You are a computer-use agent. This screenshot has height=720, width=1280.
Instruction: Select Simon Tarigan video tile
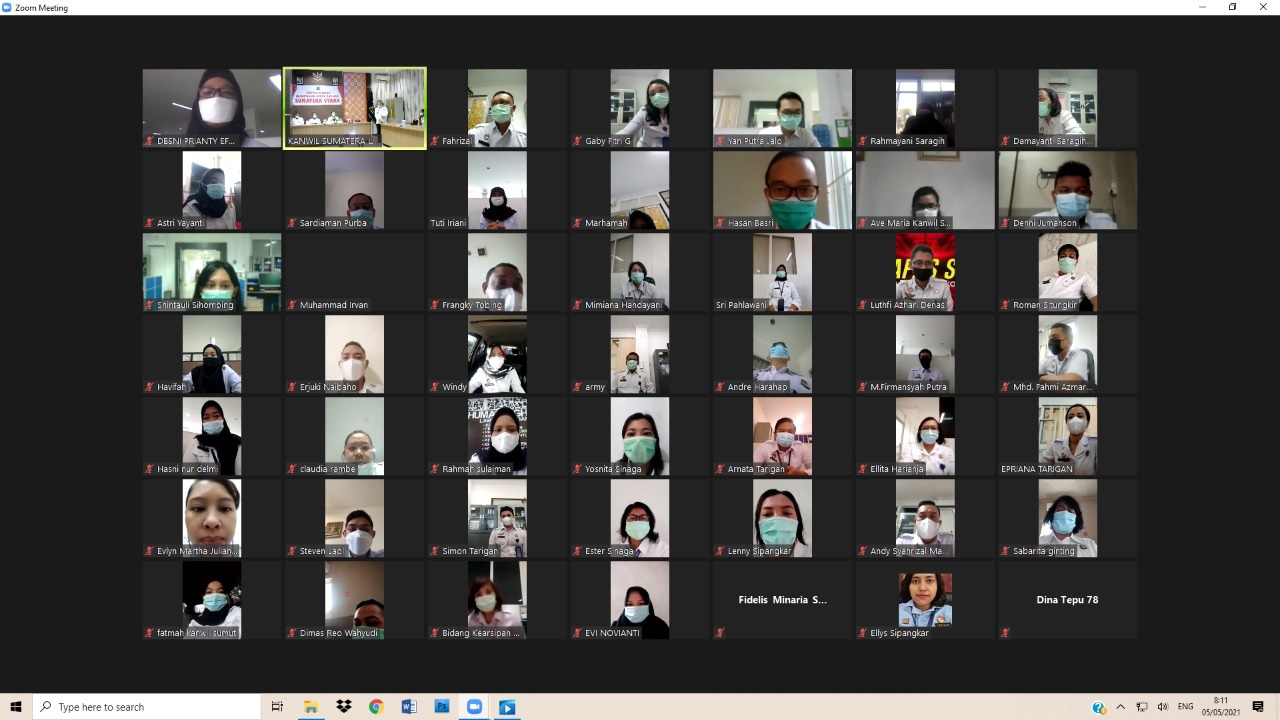point(497,518)
